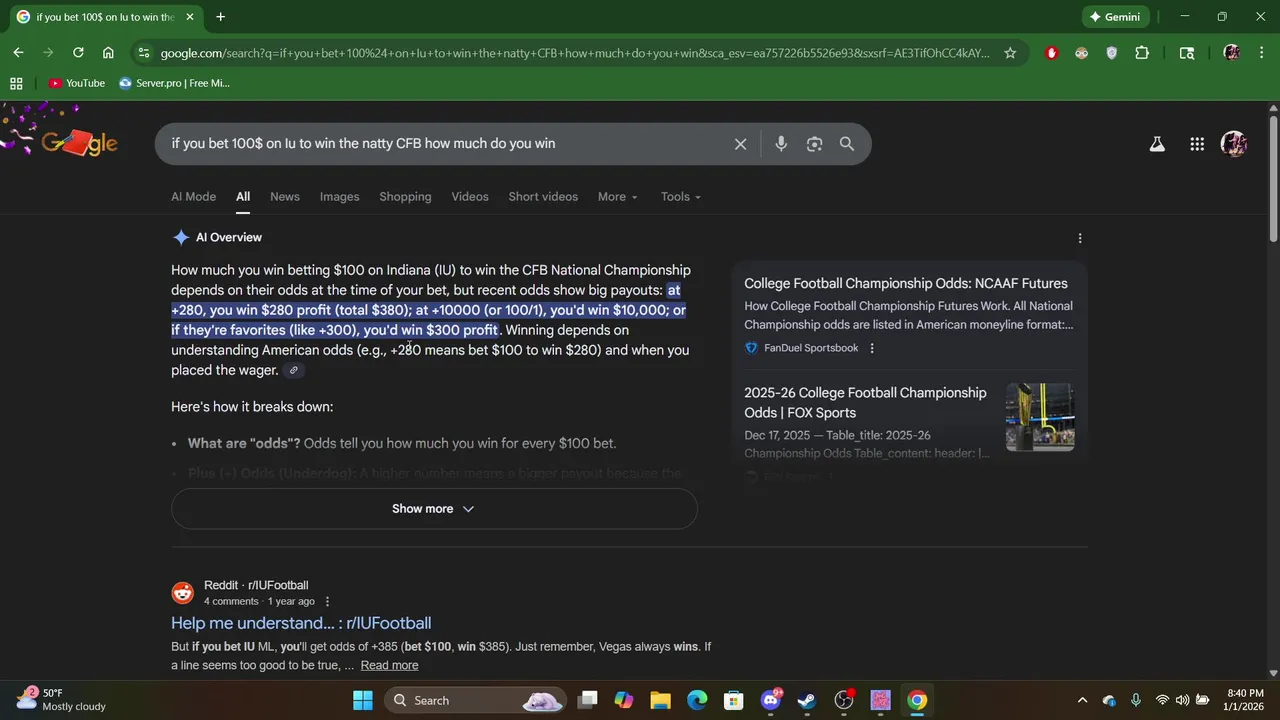1280x720 pixels.
Task: Close the Google search results tab
Action: 192,17
